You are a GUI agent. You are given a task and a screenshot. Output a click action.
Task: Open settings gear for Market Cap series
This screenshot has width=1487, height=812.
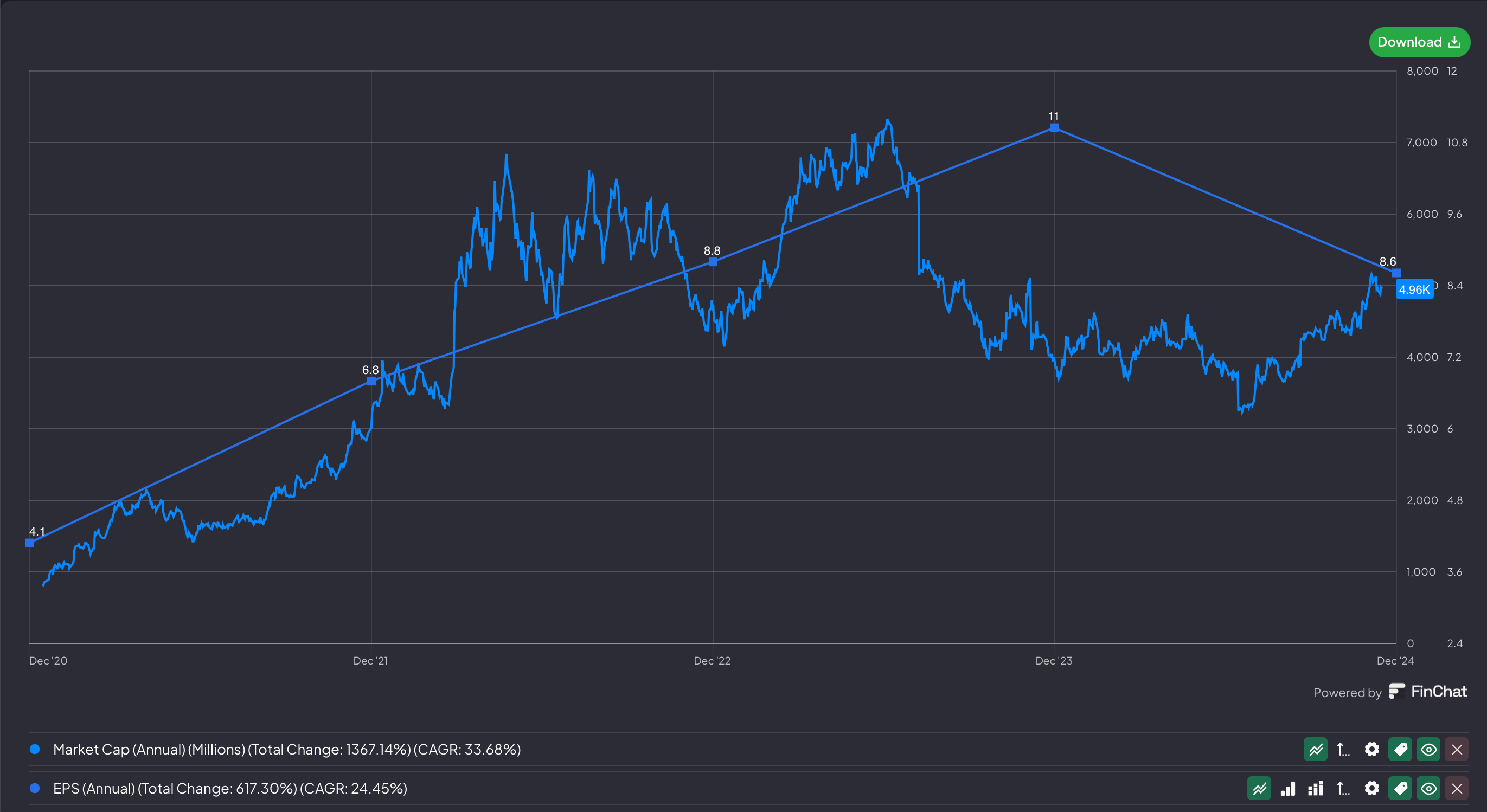1371,750
